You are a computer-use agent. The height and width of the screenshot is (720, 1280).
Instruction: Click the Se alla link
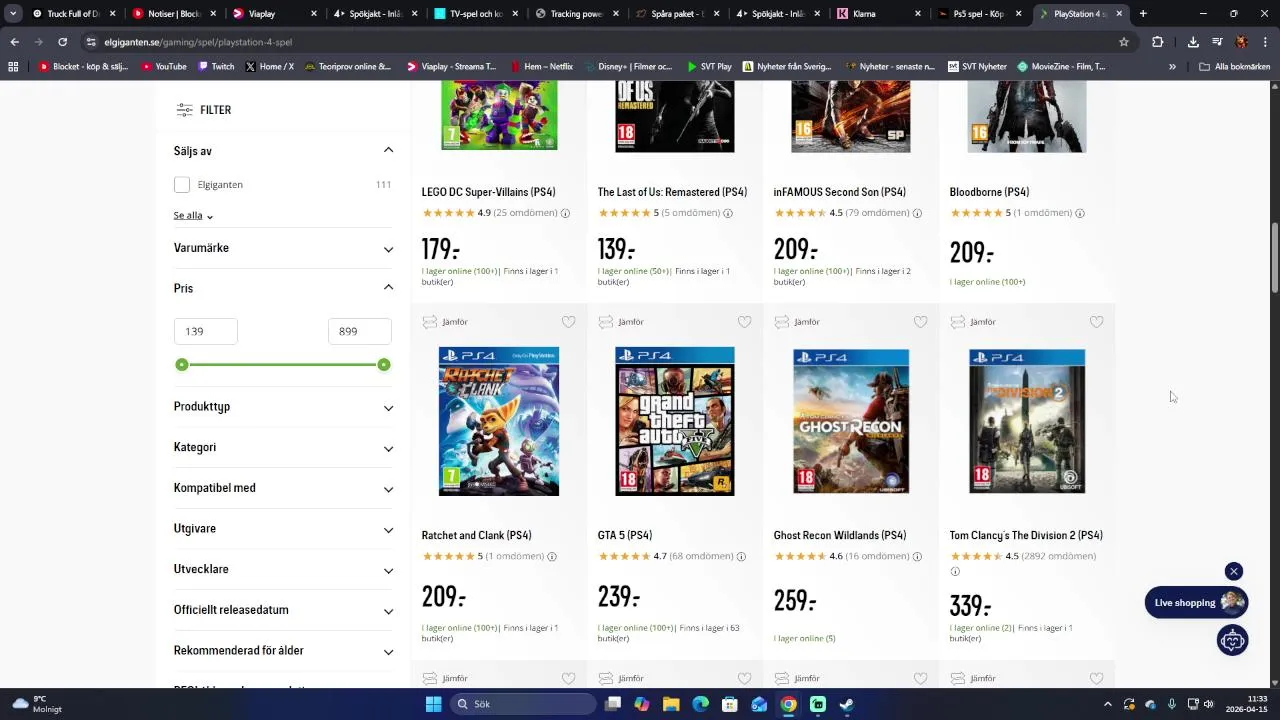click(193, 215)
